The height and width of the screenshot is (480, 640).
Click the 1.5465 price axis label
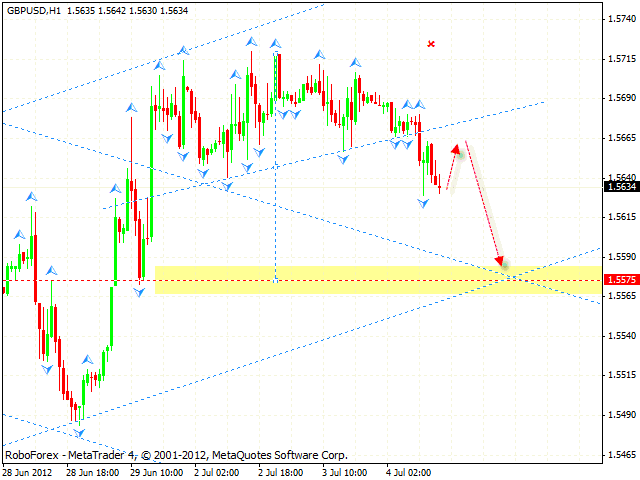tap(622, 454)
